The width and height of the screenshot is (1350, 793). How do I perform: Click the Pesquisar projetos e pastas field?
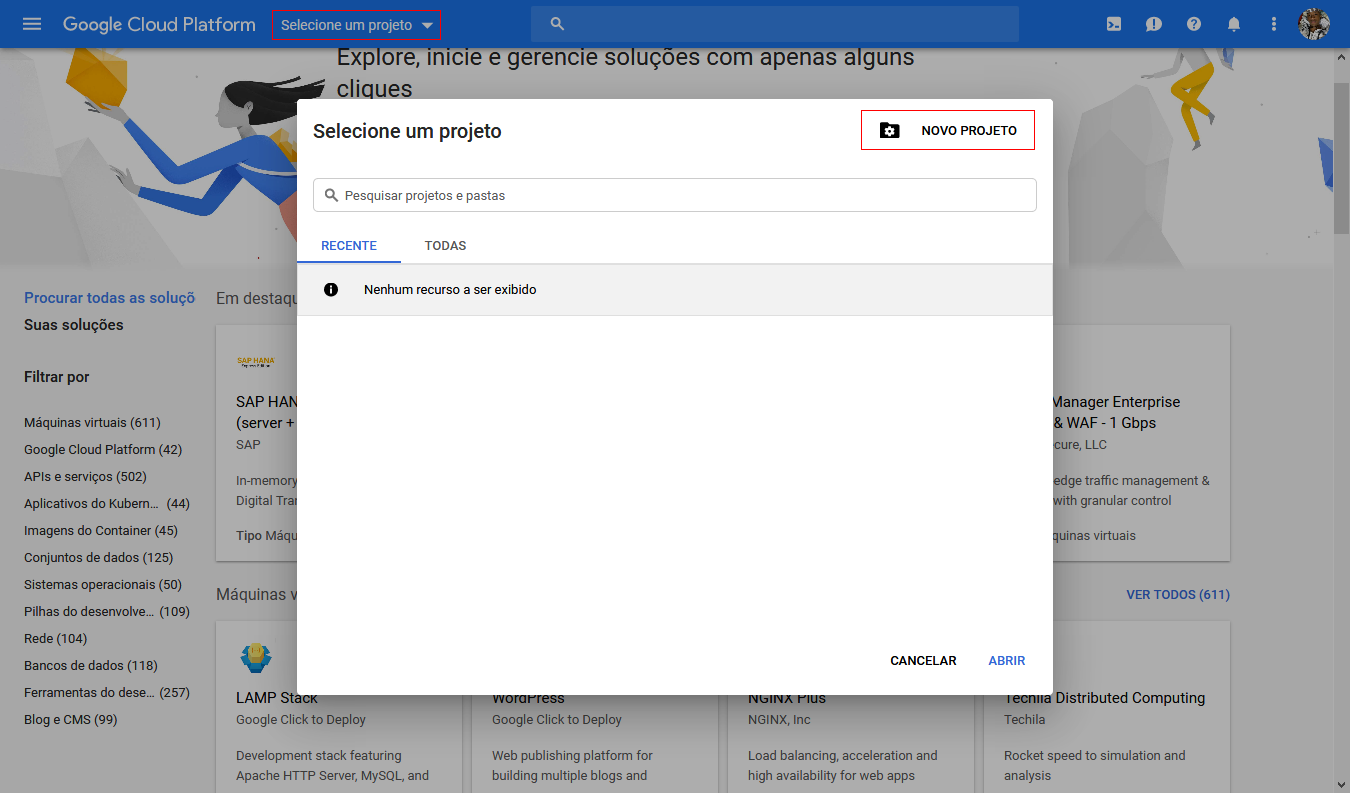click(x=675, y=195)
